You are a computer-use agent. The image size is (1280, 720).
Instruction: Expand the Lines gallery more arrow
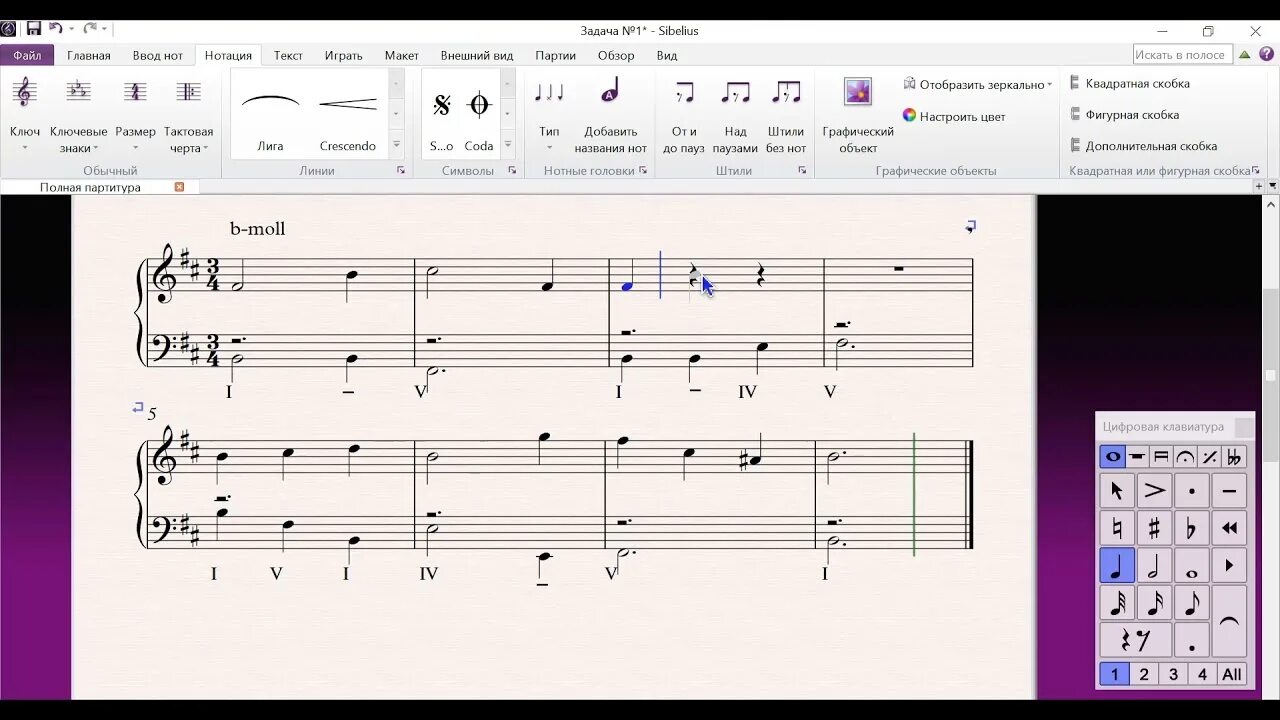point(396,145)
